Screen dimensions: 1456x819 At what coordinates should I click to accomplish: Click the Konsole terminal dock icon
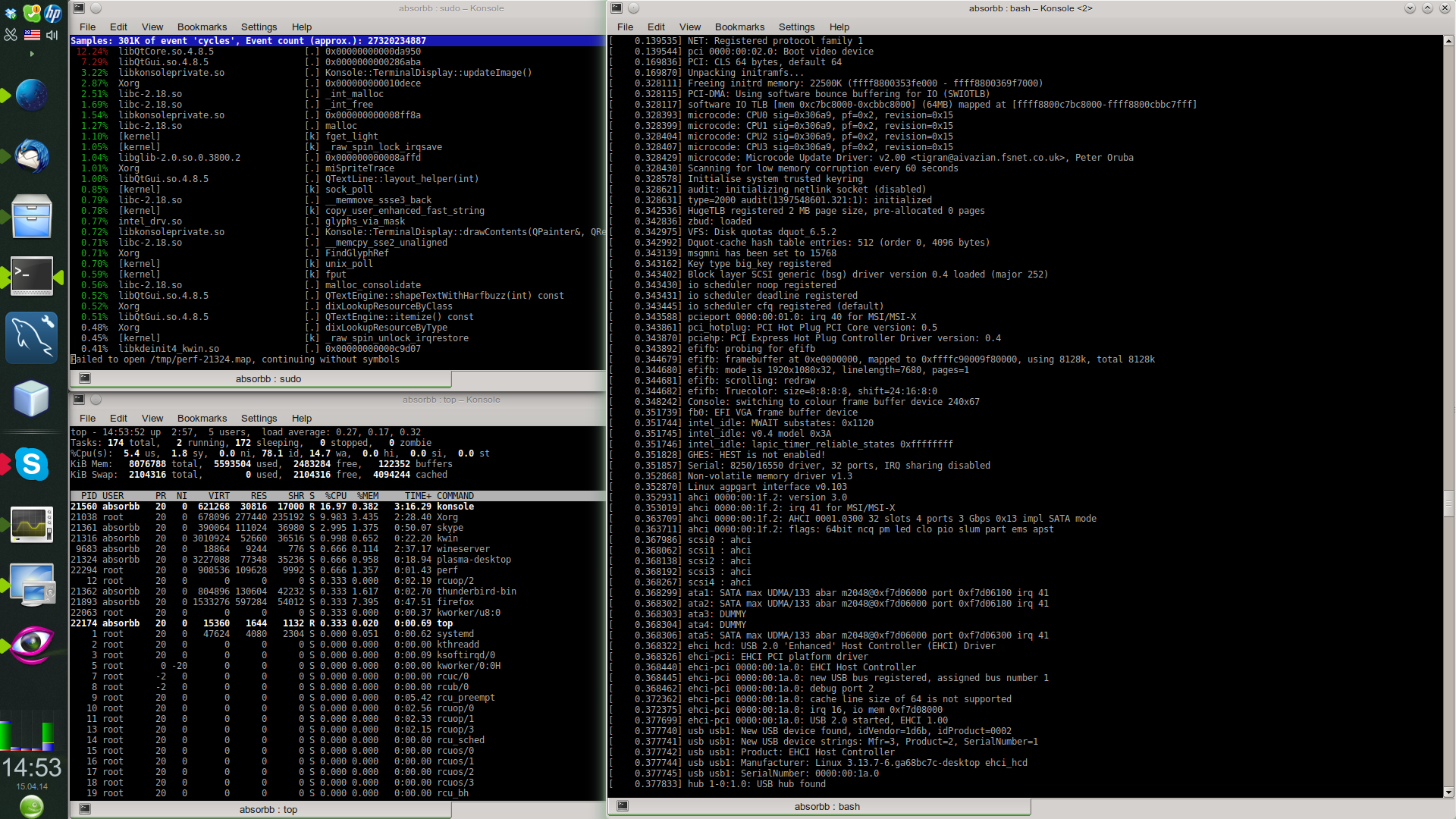[32, 276]
